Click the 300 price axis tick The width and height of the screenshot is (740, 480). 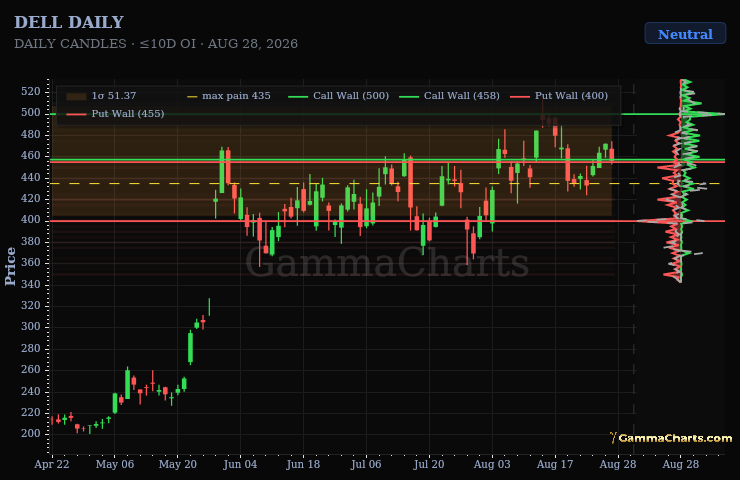coord(31,327)
